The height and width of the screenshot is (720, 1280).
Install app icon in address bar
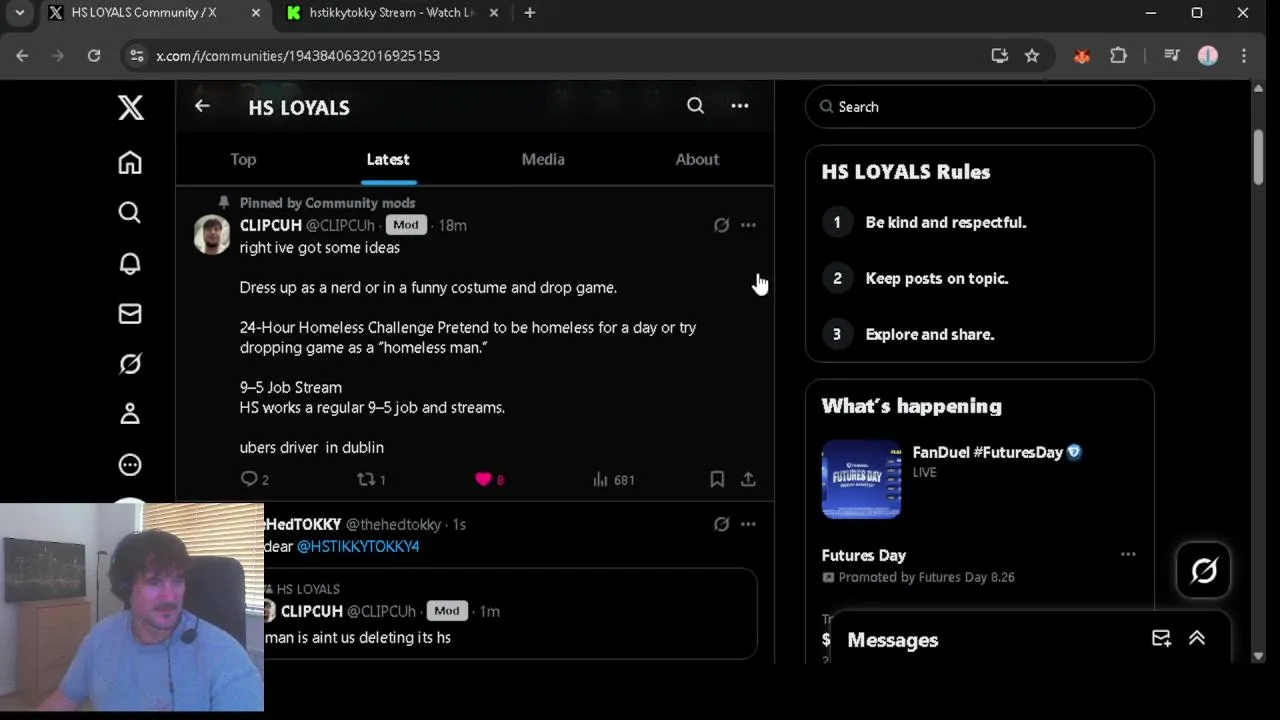[x=999, y=56]
